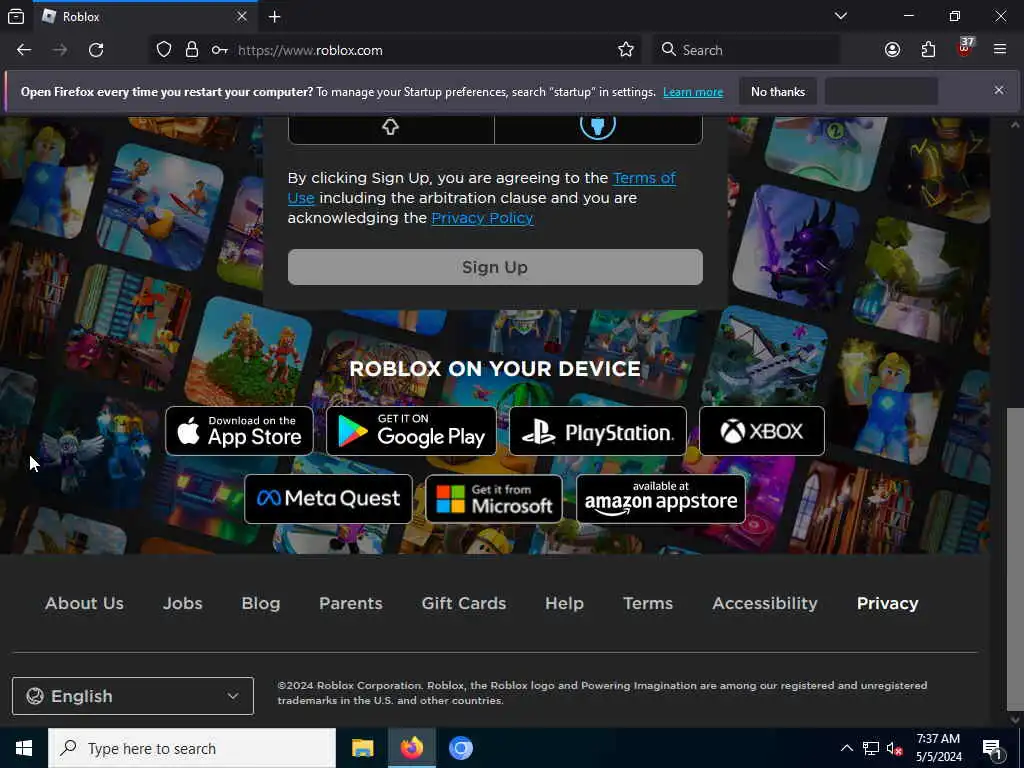This screenshot has width=1024, height=768.
Task: Open File Explorer from taskbar
Action: [362, 748]
